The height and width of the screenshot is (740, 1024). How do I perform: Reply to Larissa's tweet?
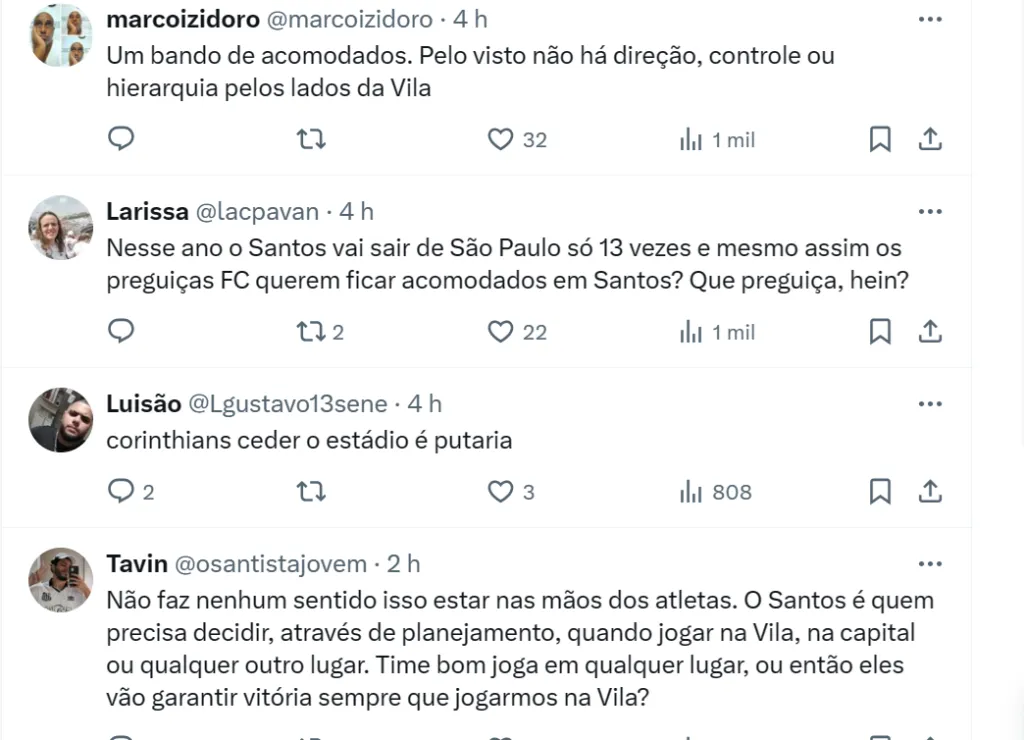(121, 331)
